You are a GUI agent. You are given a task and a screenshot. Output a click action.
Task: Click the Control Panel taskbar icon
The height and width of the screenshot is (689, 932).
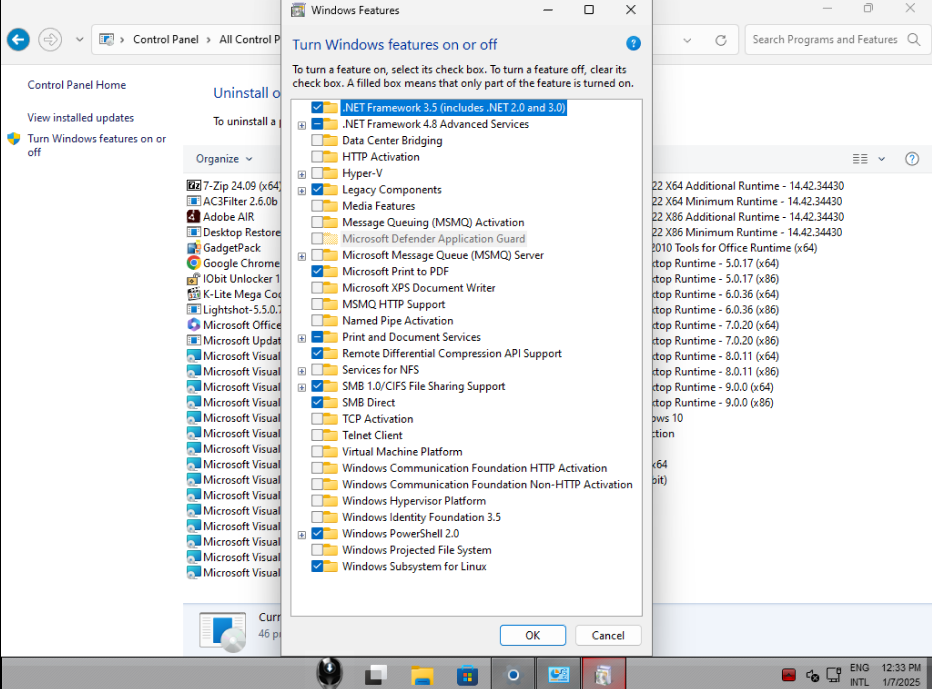(558, 675)
